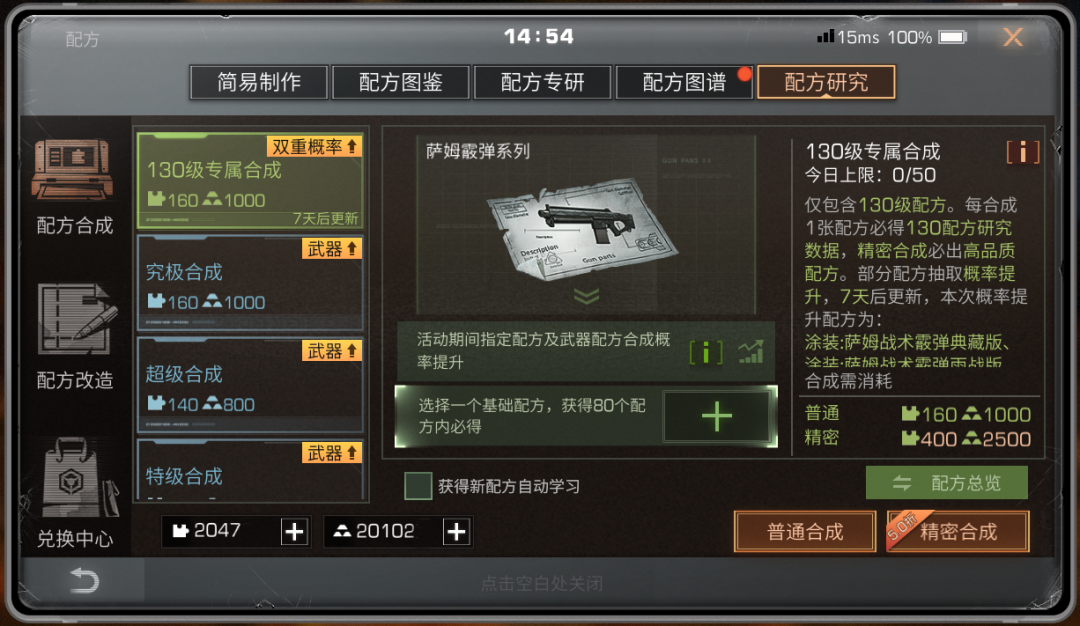1080x626 pixels.
Task: Select the 超级合成 list entry
Action: [x=251, y=385]
